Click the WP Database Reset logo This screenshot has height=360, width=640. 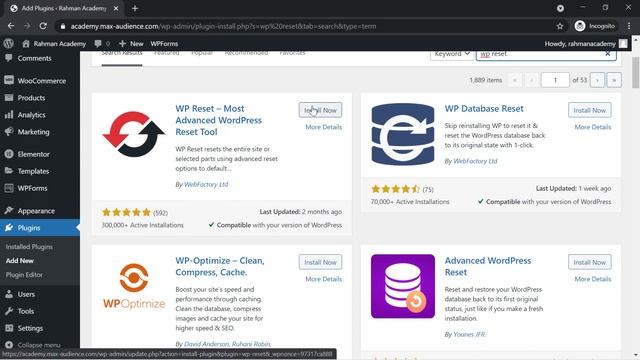coord(403,134)
